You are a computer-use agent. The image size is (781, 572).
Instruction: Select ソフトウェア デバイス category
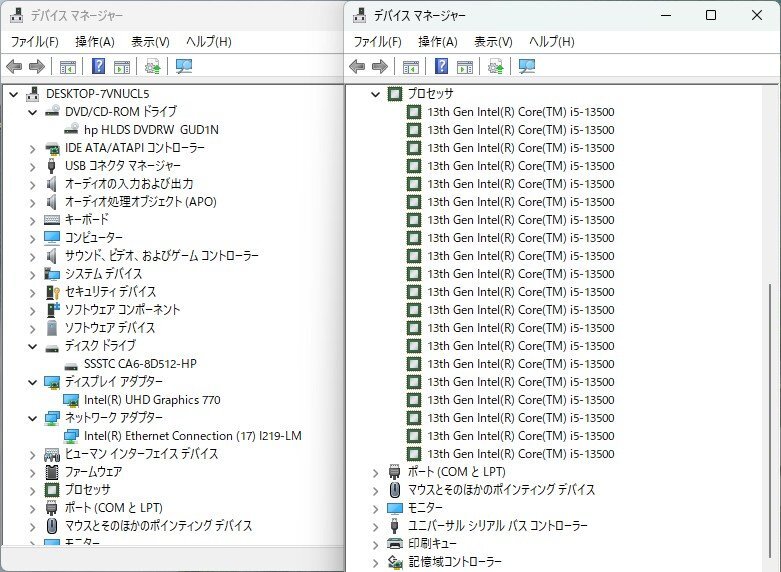click(x=110, y=327)
